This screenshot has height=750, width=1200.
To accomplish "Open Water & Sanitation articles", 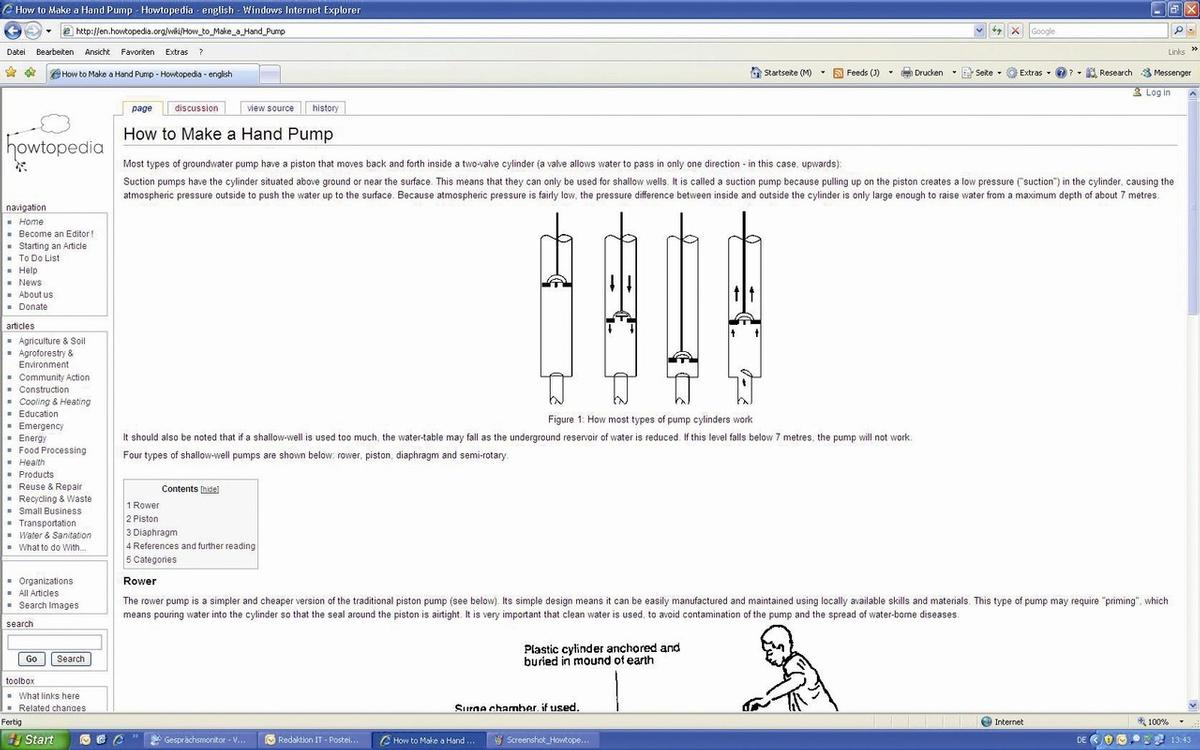I will 55,535.
